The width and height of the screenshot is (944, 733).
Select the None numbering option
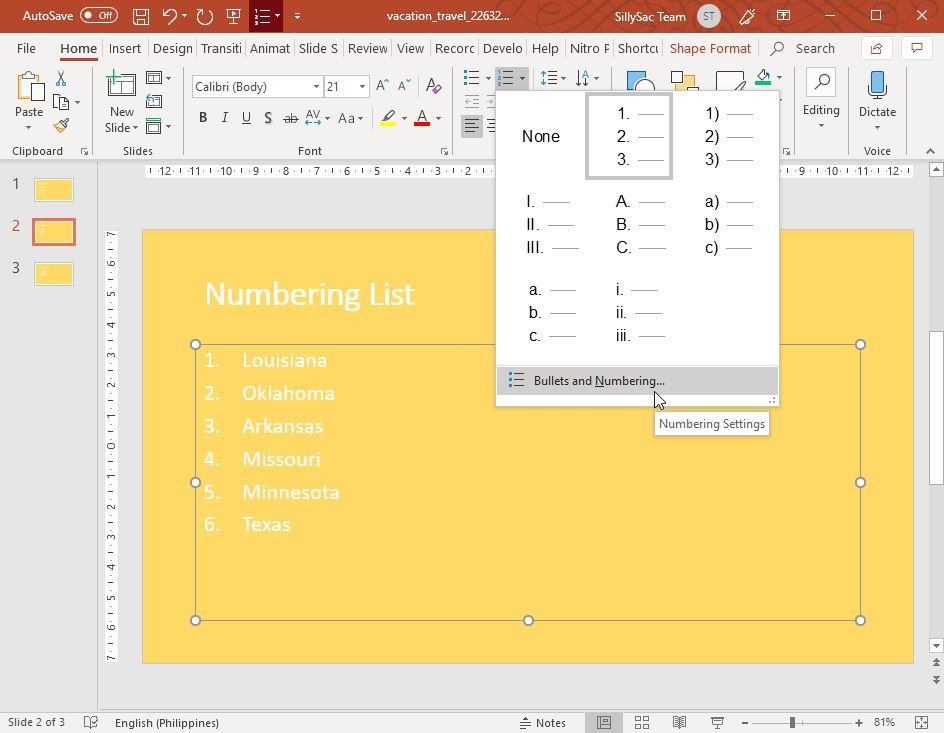[540, 137]
